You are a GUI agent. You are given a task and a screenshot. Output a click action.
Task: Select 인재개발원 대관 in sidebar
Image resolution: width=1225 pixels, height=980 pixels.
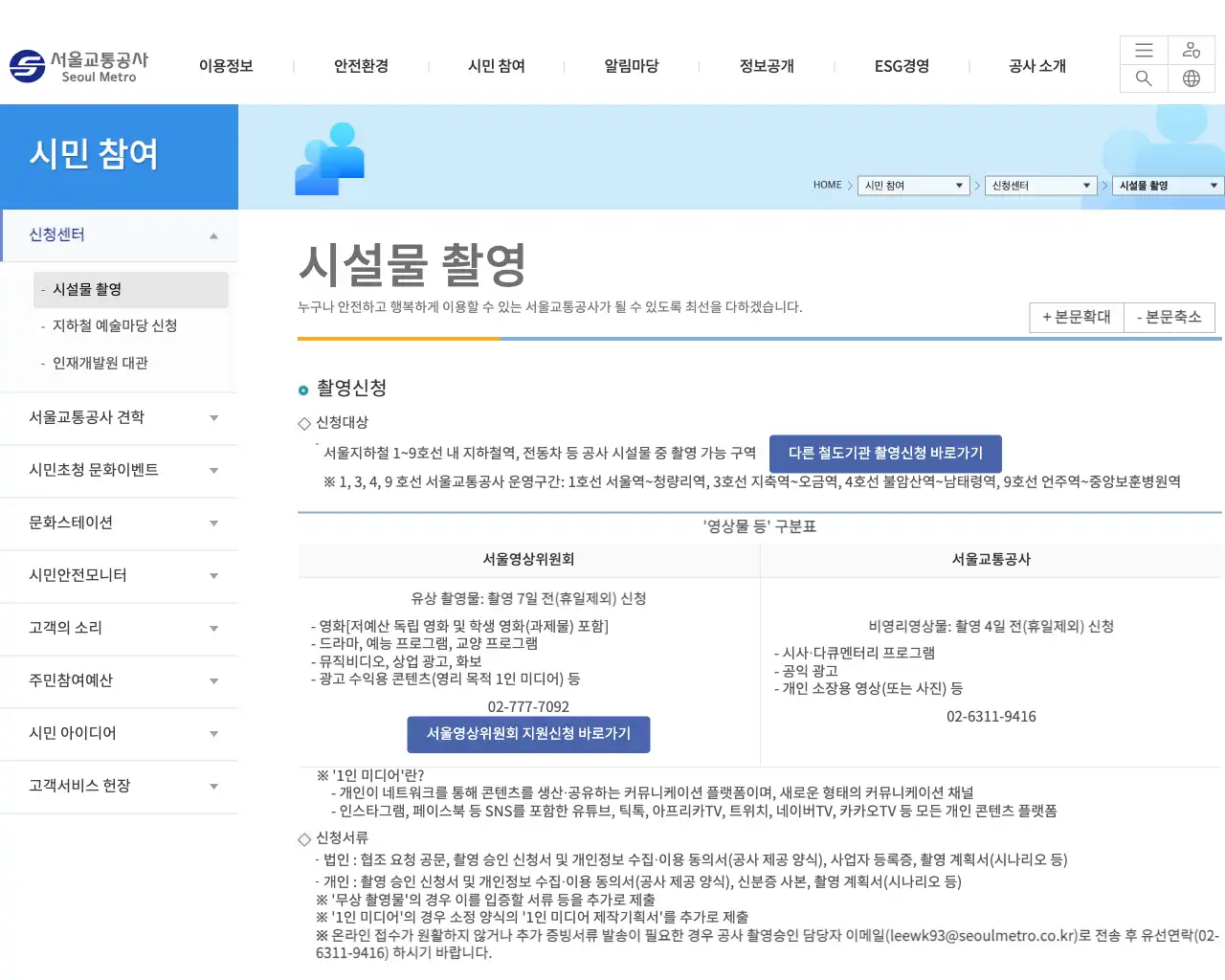point(100,363)
